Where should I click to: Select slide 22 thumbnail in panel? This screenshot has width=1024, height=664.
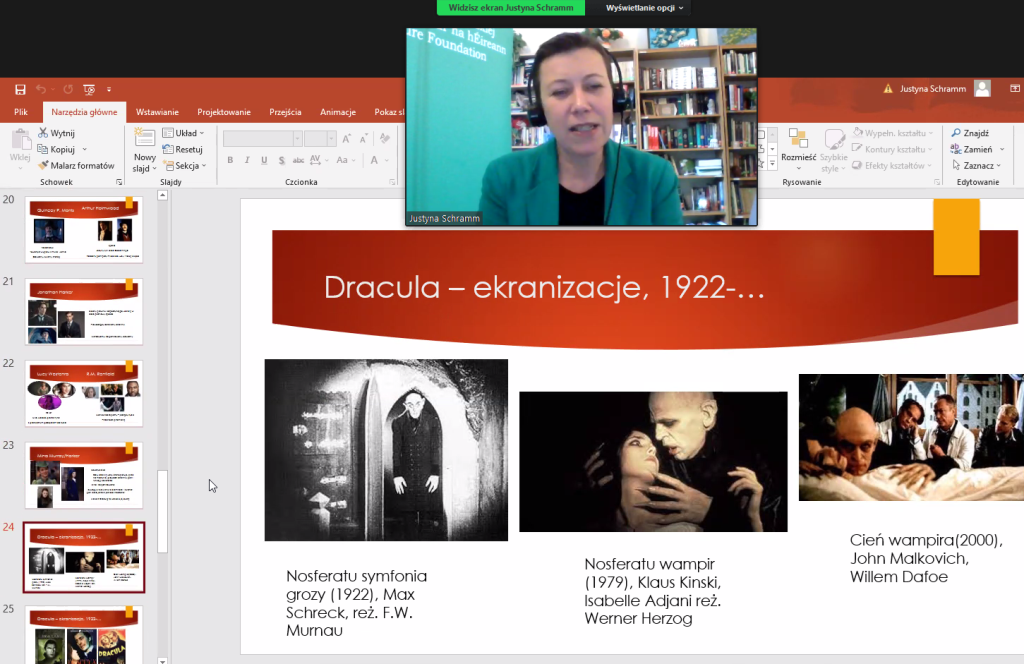point(84,393)
